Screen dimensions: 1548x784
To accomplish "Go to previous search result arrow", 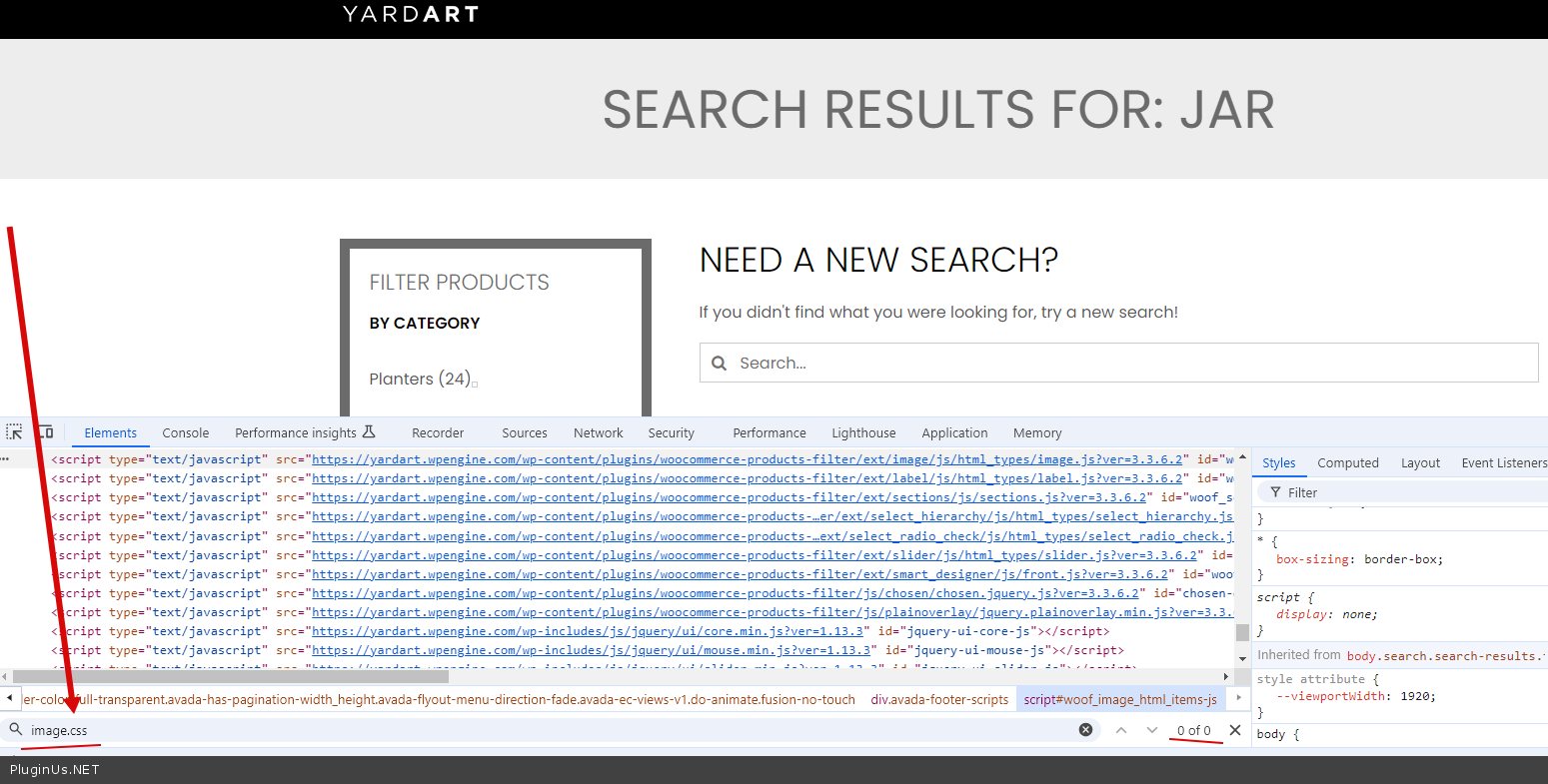I will point(1121,730).
